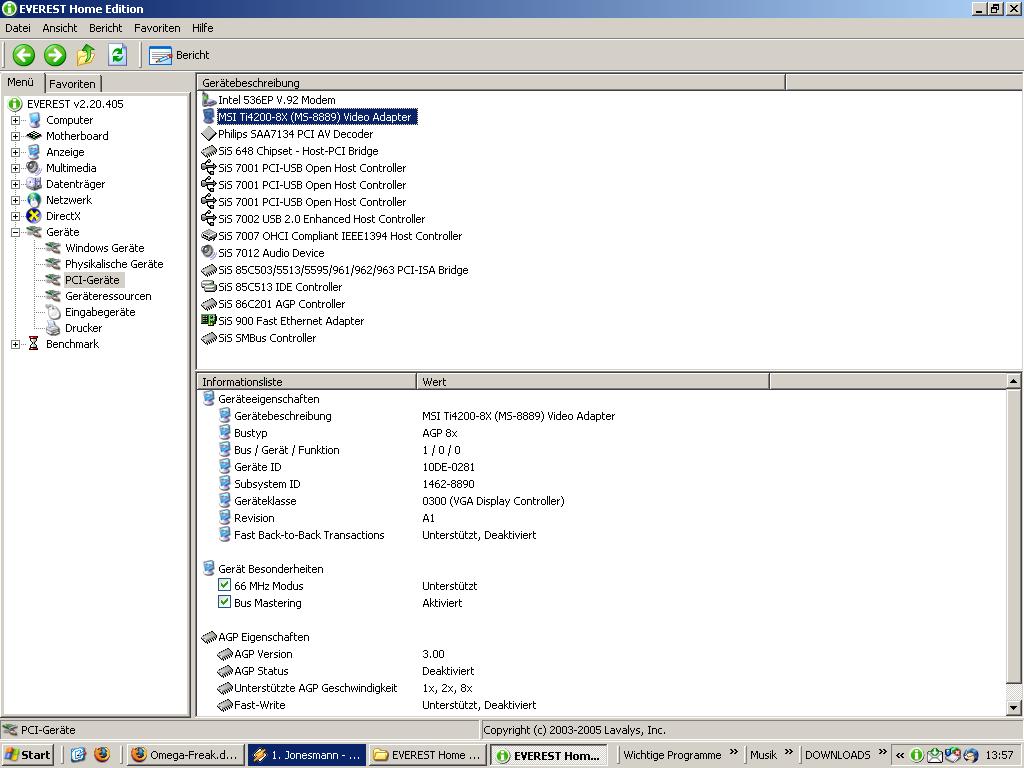The height and width of the screenshot is (768, 1024).
Task: Select Philips SAA7134 PCI AV Decoder entry
Action: [x=295, y=134]
